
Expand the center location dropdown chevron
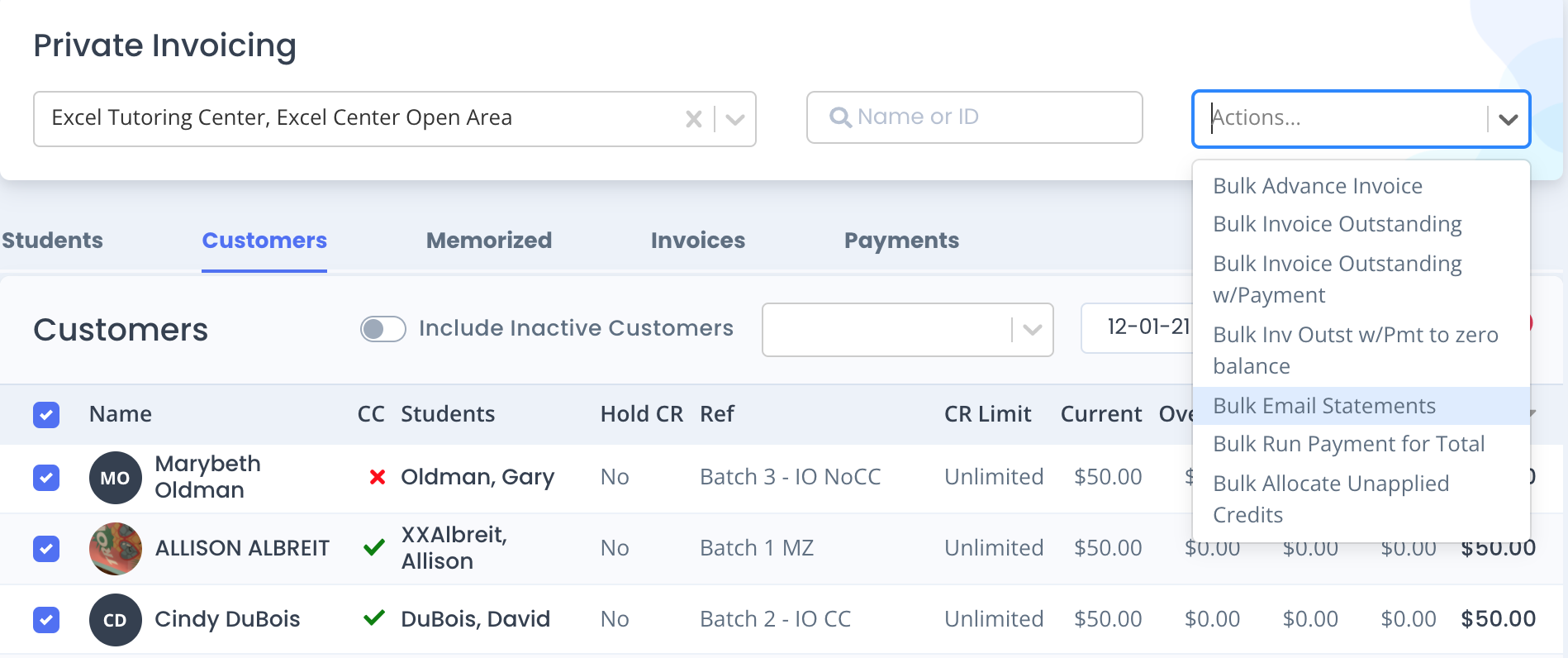(x=734, y=119)
